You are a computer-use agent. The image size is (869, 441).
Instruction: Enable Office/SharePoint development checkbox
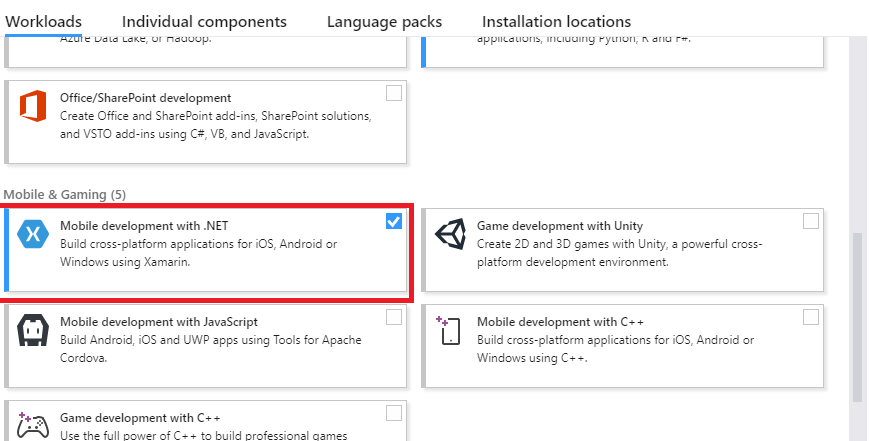click(394, 93)
